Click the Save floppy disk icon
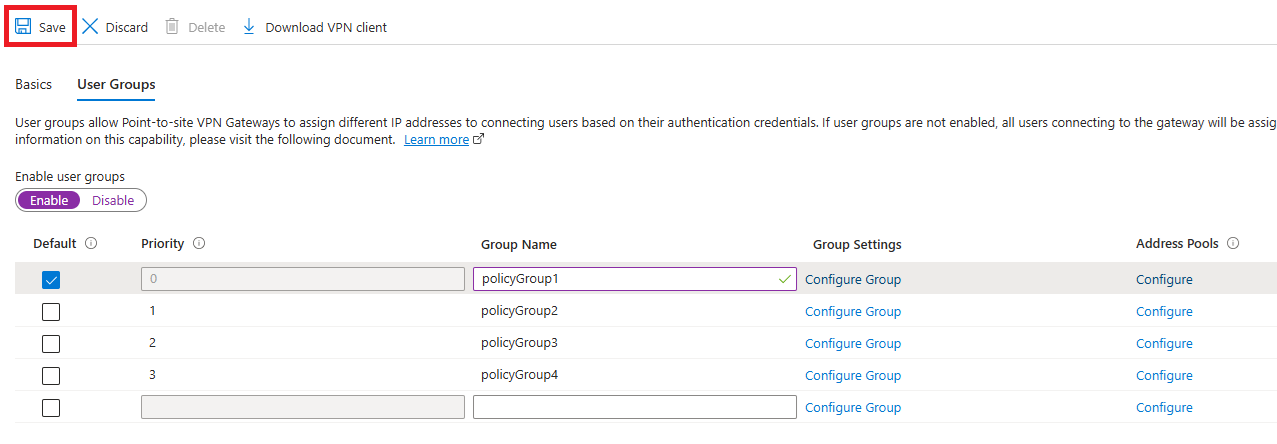The width and height of the screenshot is (1277, 444). coord(23,27)
